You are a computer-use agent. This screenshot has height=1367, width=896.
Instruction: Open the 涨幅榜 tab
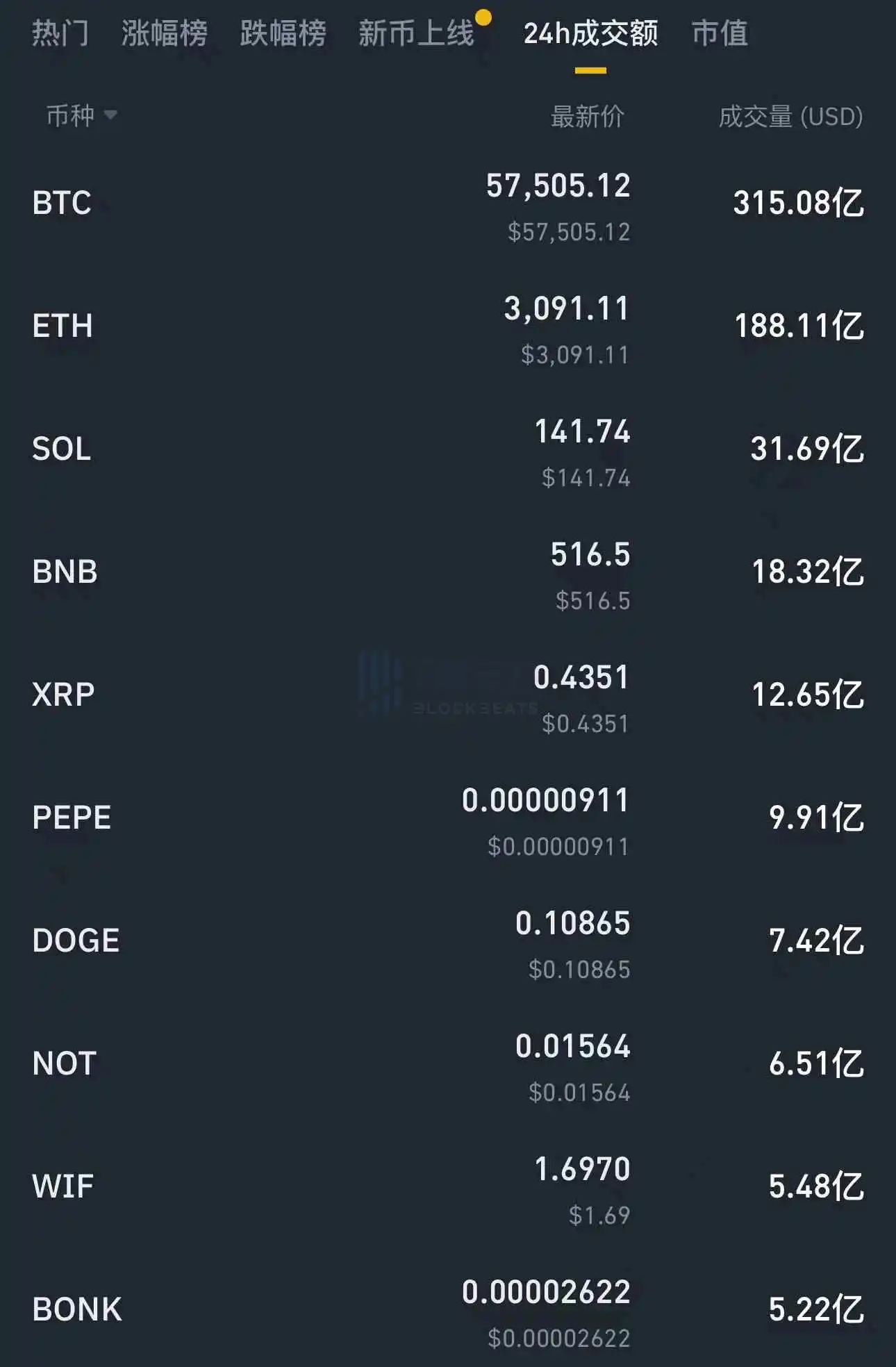coord(164,33)
